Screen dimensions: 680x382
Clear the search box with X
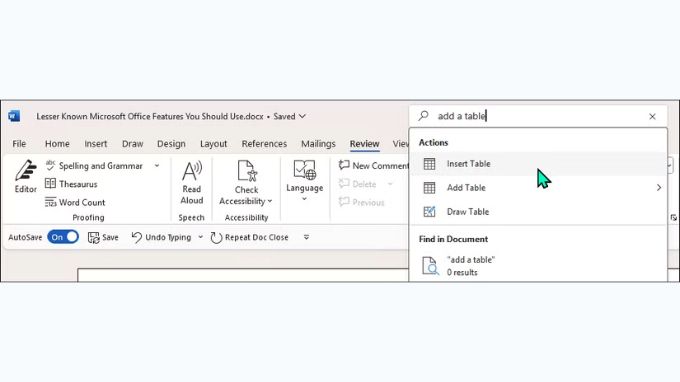(652, 116)
